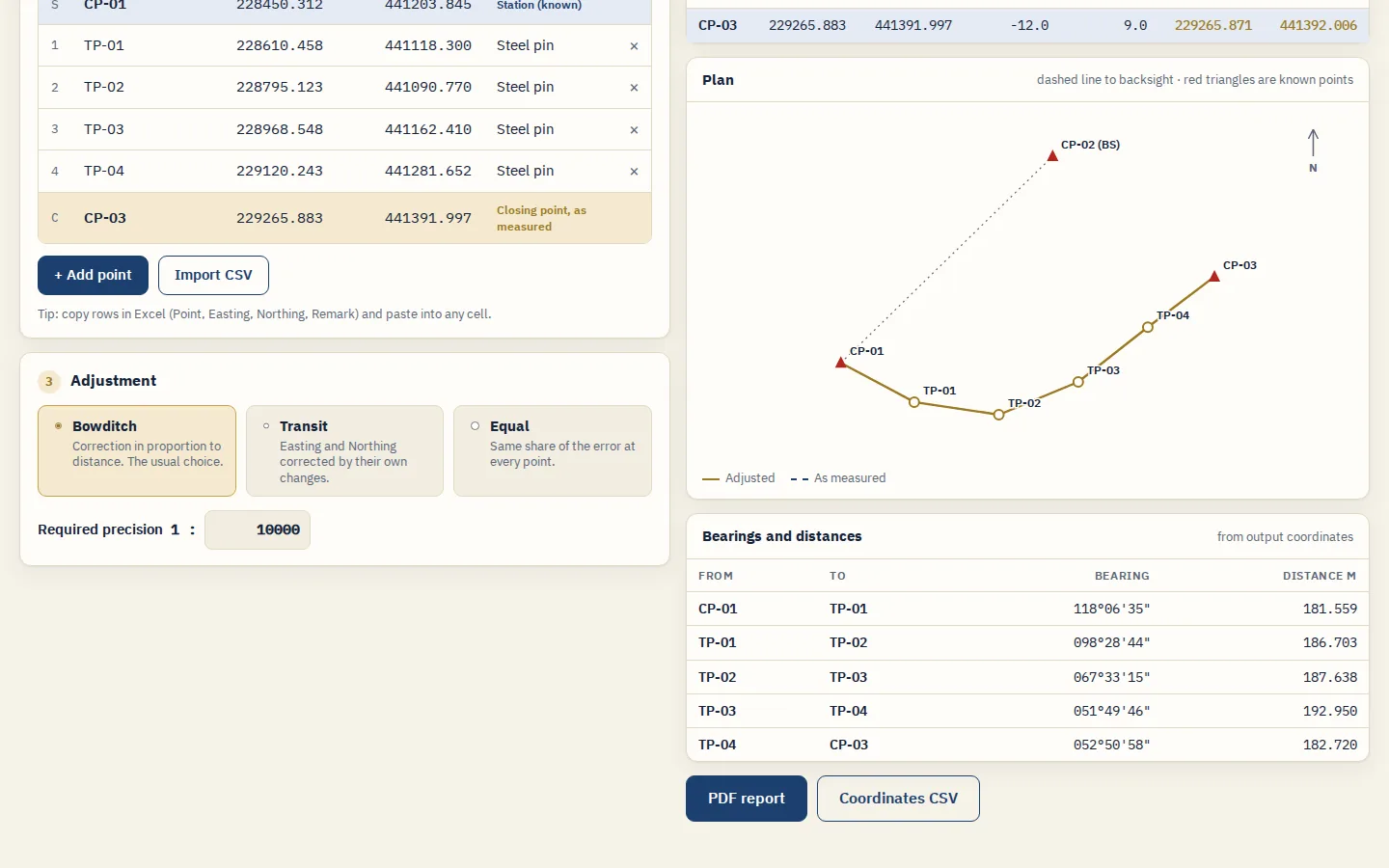Viewport: 1389px width, 868px height.
Task: Click TP-04 easting value 229120.243
Action: click(280, 171)
